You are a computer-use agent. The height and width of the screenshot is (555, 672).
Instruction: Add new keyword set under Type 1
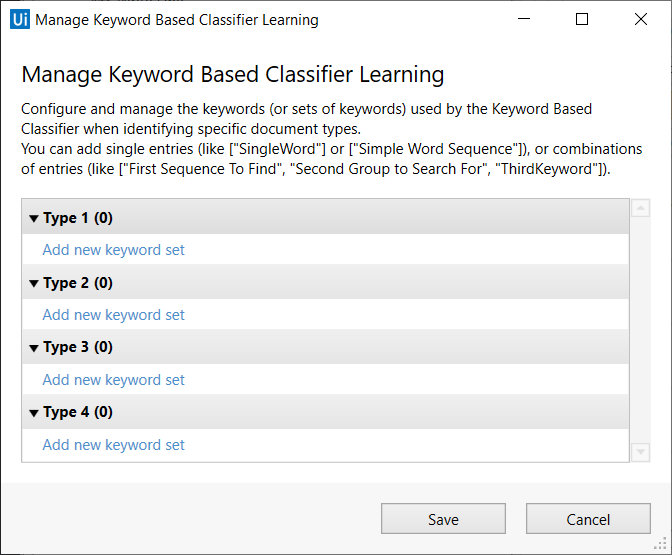tap(113, 250)
